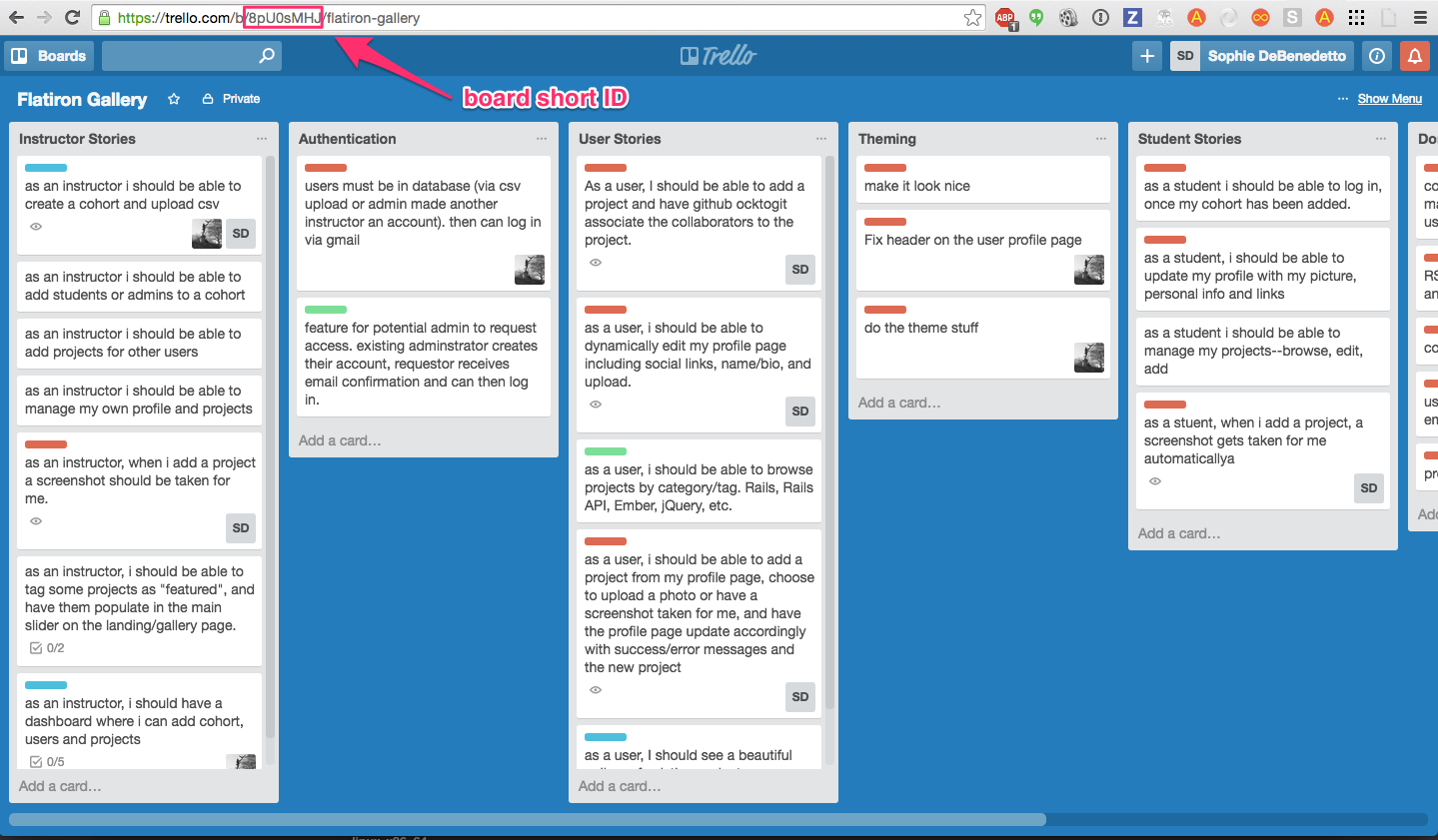The width and height of the screenshot is (1438, 840).
Task: Open card 'create a cohort and upload csv'
Action: (139, 205)
